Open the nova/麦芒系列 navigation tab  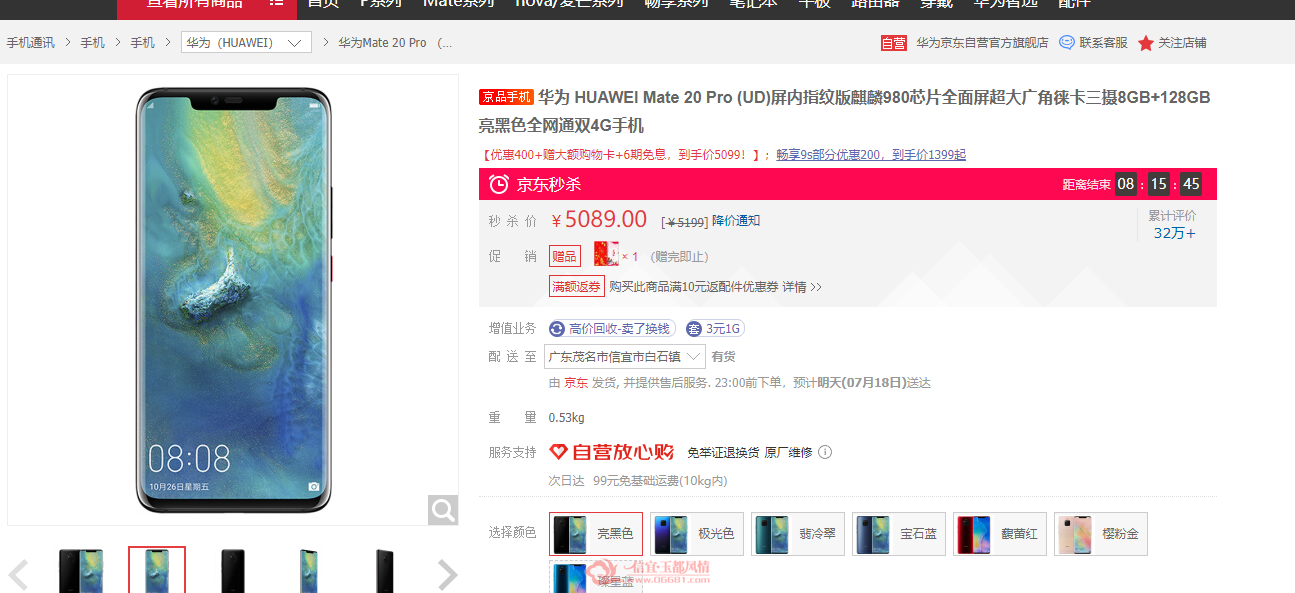(569, 3)
